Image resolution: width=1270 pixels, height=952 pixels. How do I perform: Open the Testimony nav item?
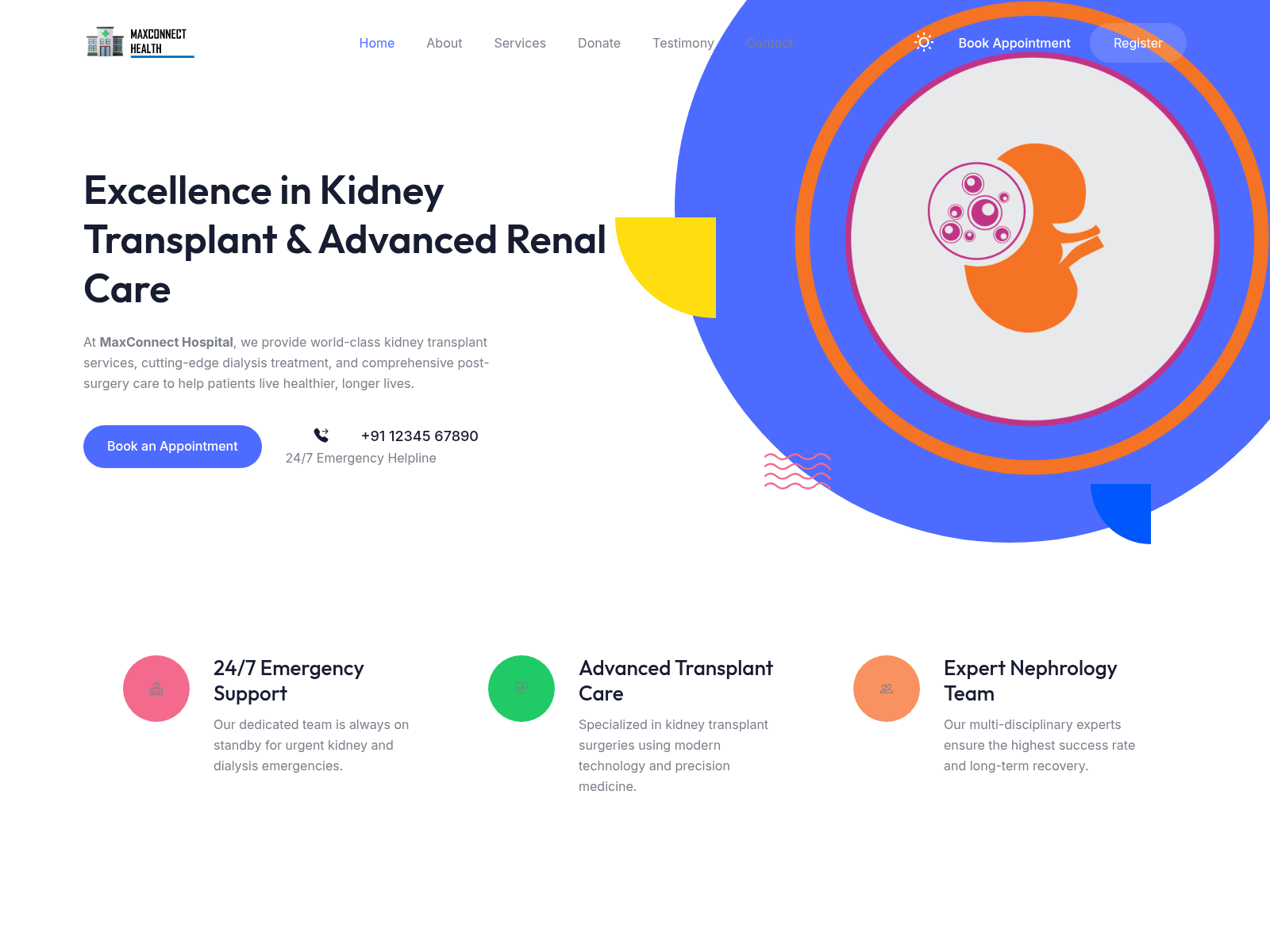point(683,43)
